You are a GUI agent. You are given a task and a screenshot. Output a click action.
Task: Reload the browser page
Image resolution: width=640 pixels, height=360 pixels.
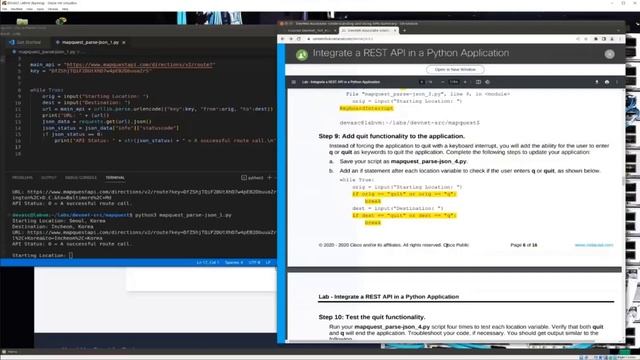(x=299, y=39)
